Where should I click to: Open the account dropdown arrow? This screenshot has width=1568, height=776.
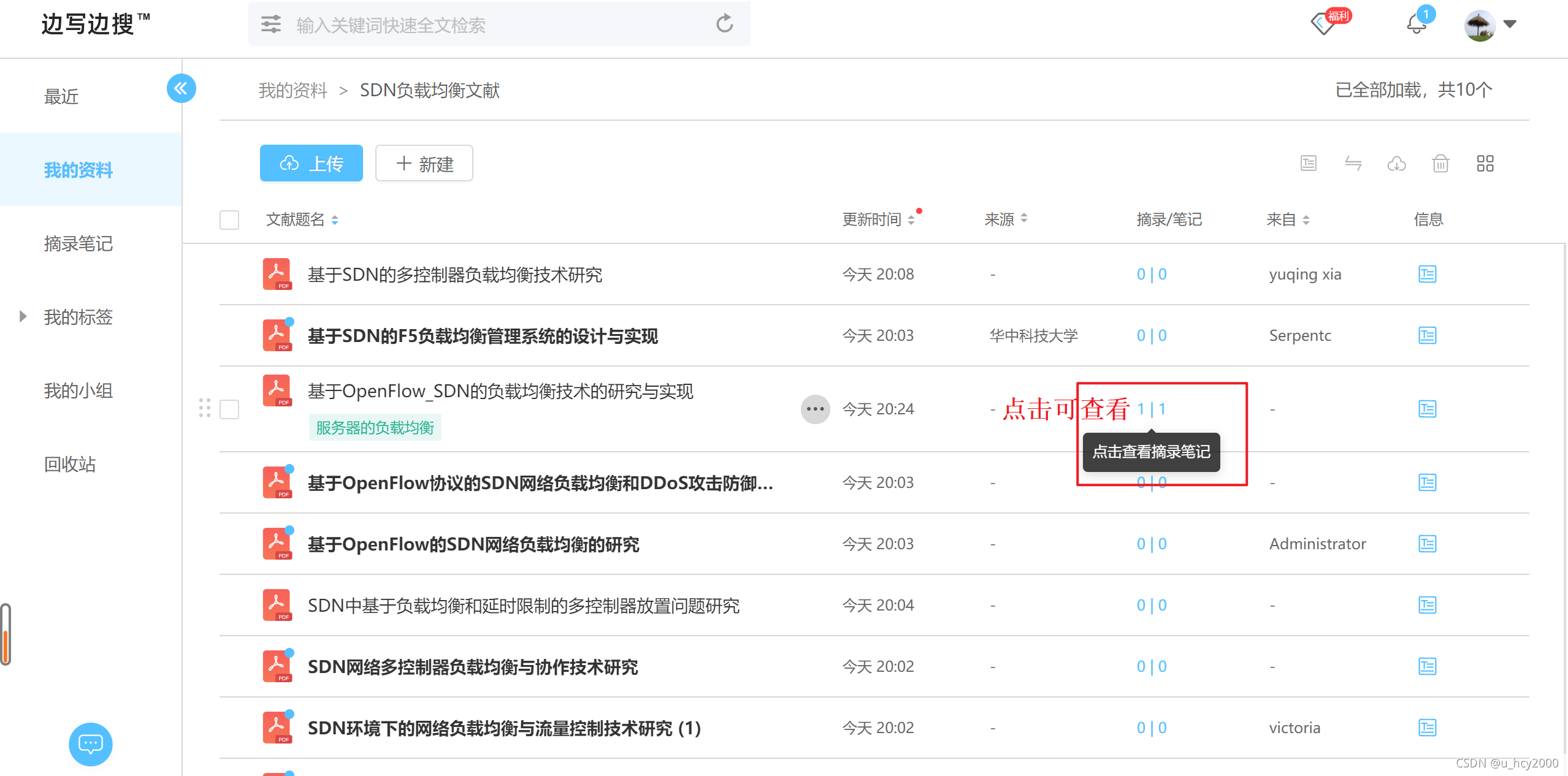click(1510, 24)
